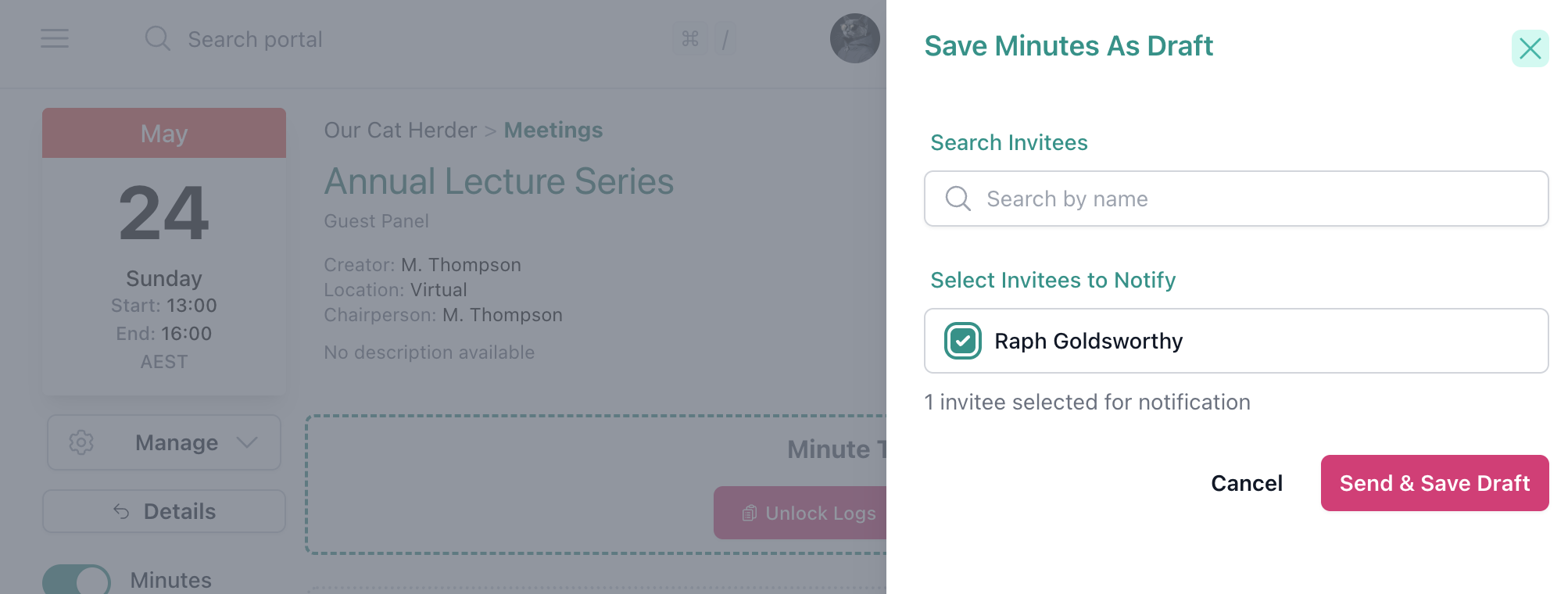Open the user profile avatar
Image resolution: width=1568 pixels, height=594 pixels.
click(854, 38)
